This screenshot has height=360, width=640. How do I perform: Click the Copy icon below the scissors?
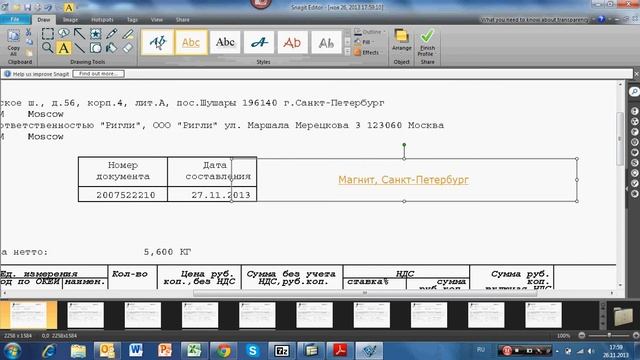point(29,42)
